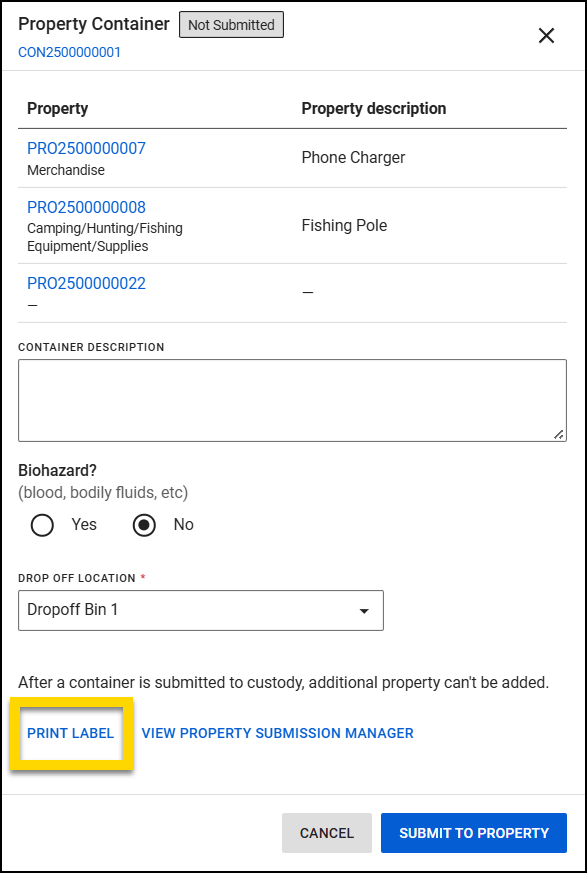
Task: Open the Fishing Pole property PRO2500000008
Action: click(x=84, y=207)
